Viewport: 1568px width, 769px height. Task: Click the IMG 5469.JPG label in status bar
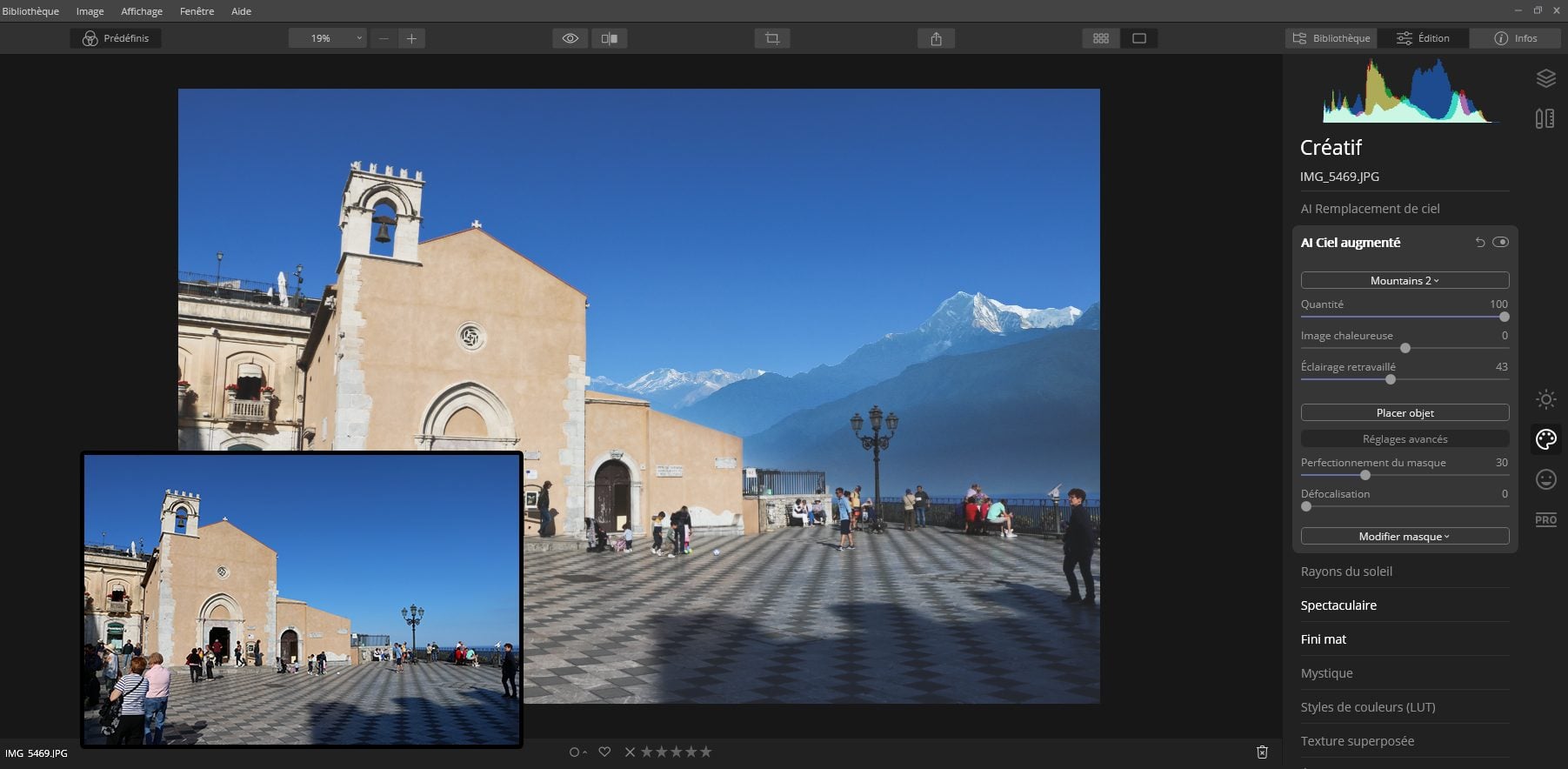click(x=37, y=753)
